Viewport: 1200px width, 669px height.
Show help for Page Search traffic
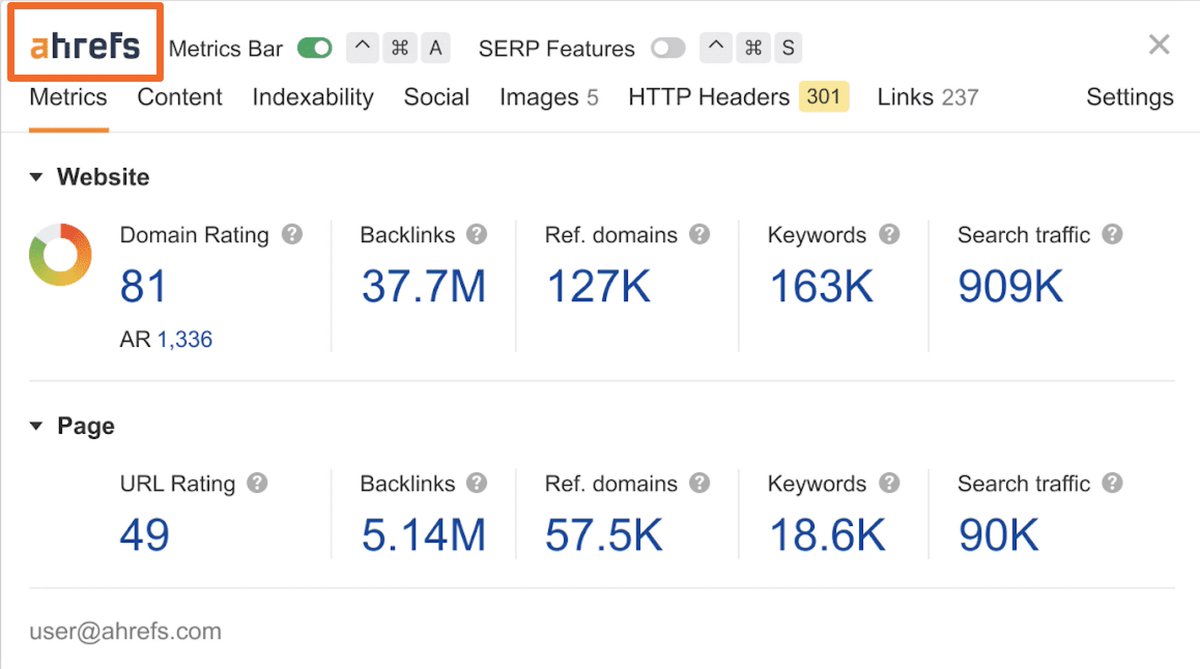tap(1112, 483)
